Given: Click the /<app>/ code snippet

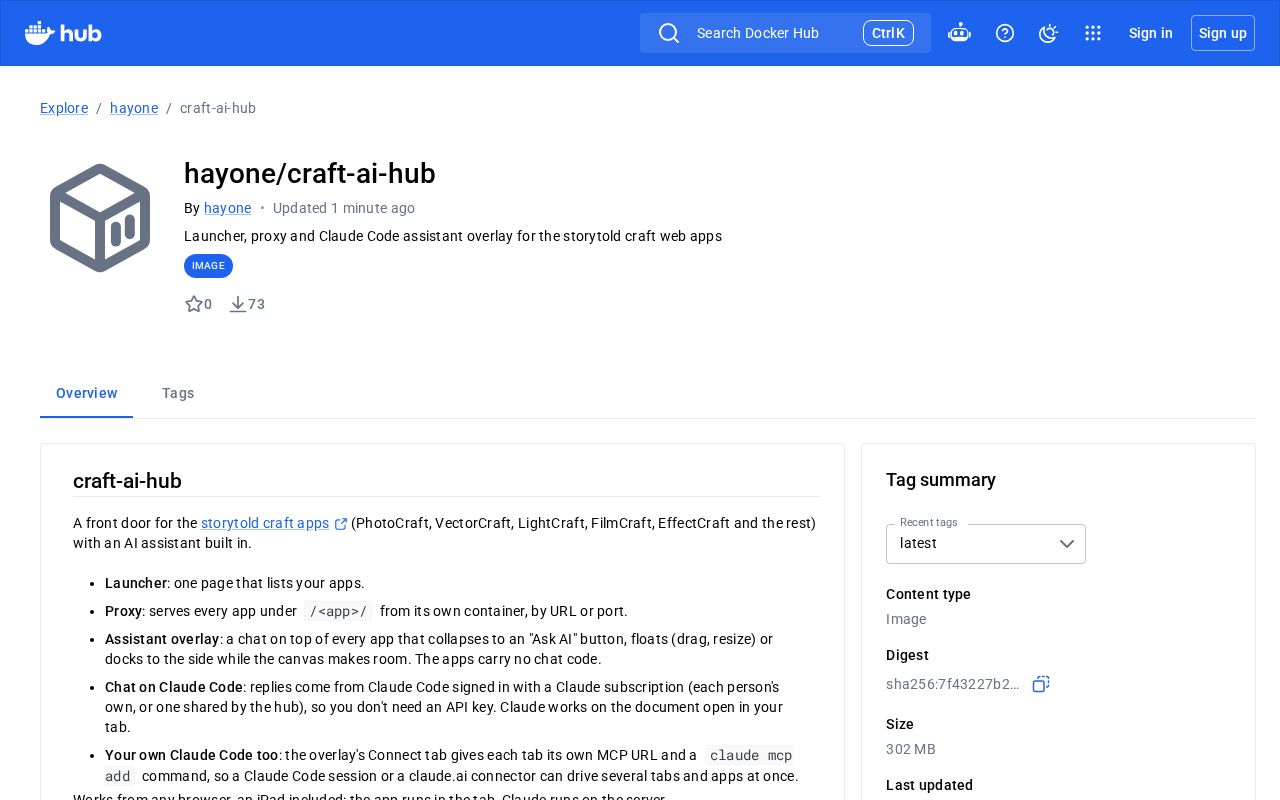Looking at the screenshot, I should click(x=338, y=611).
